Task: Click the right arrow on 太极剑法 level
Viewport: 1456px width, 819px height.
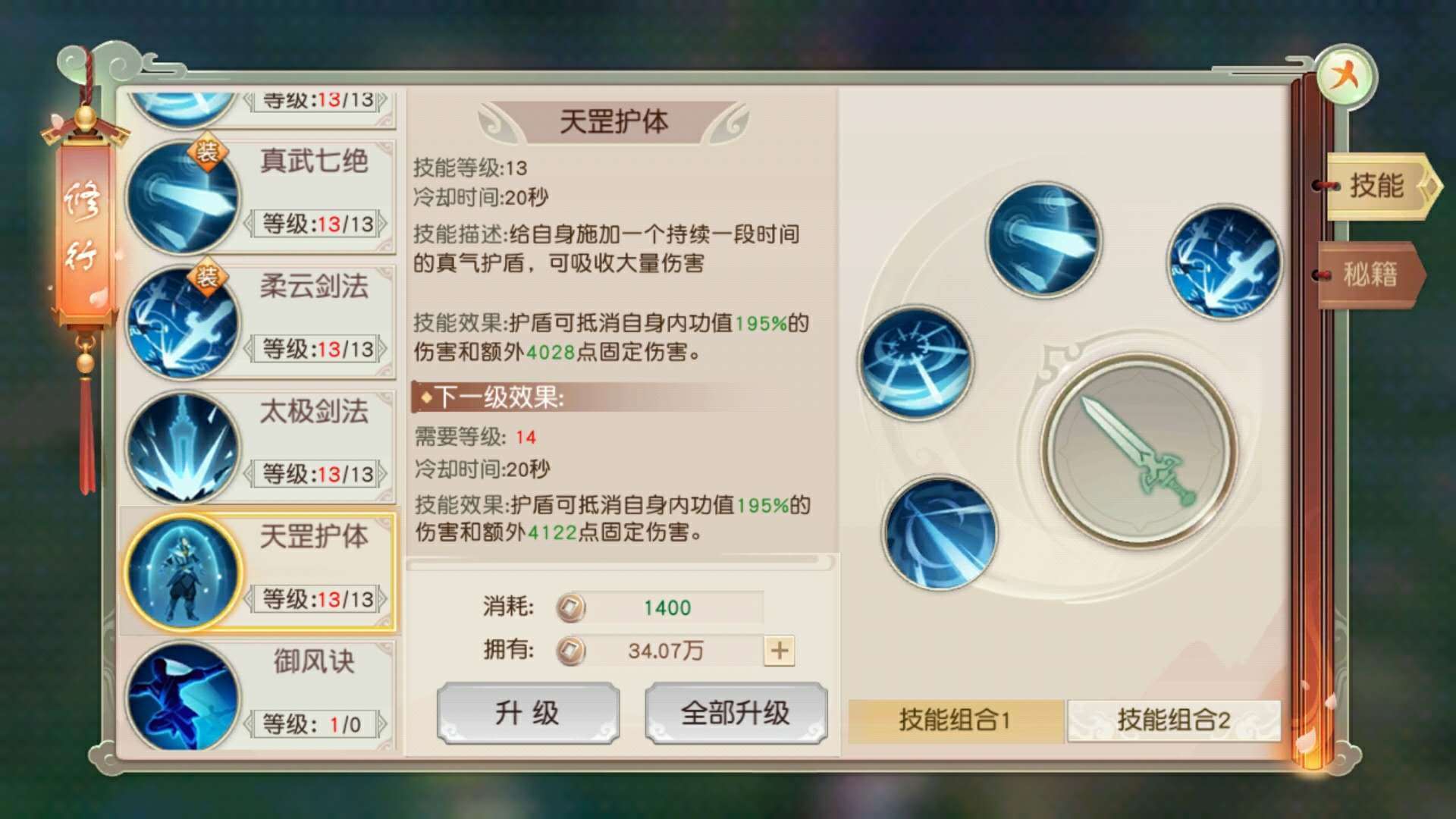Action: 383,474
